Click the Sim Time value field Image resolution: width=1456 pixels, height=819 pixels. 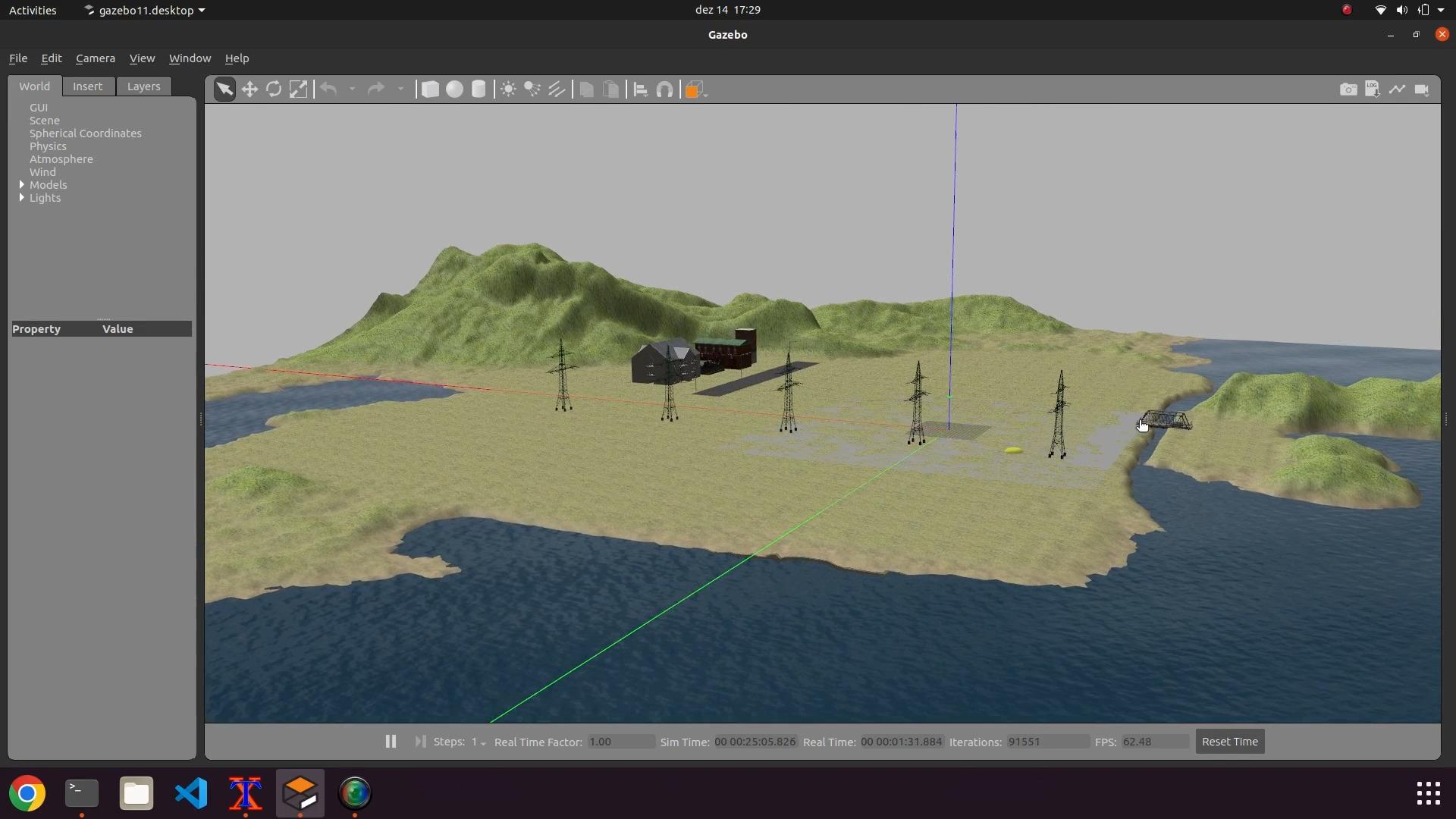coord(755,742)
